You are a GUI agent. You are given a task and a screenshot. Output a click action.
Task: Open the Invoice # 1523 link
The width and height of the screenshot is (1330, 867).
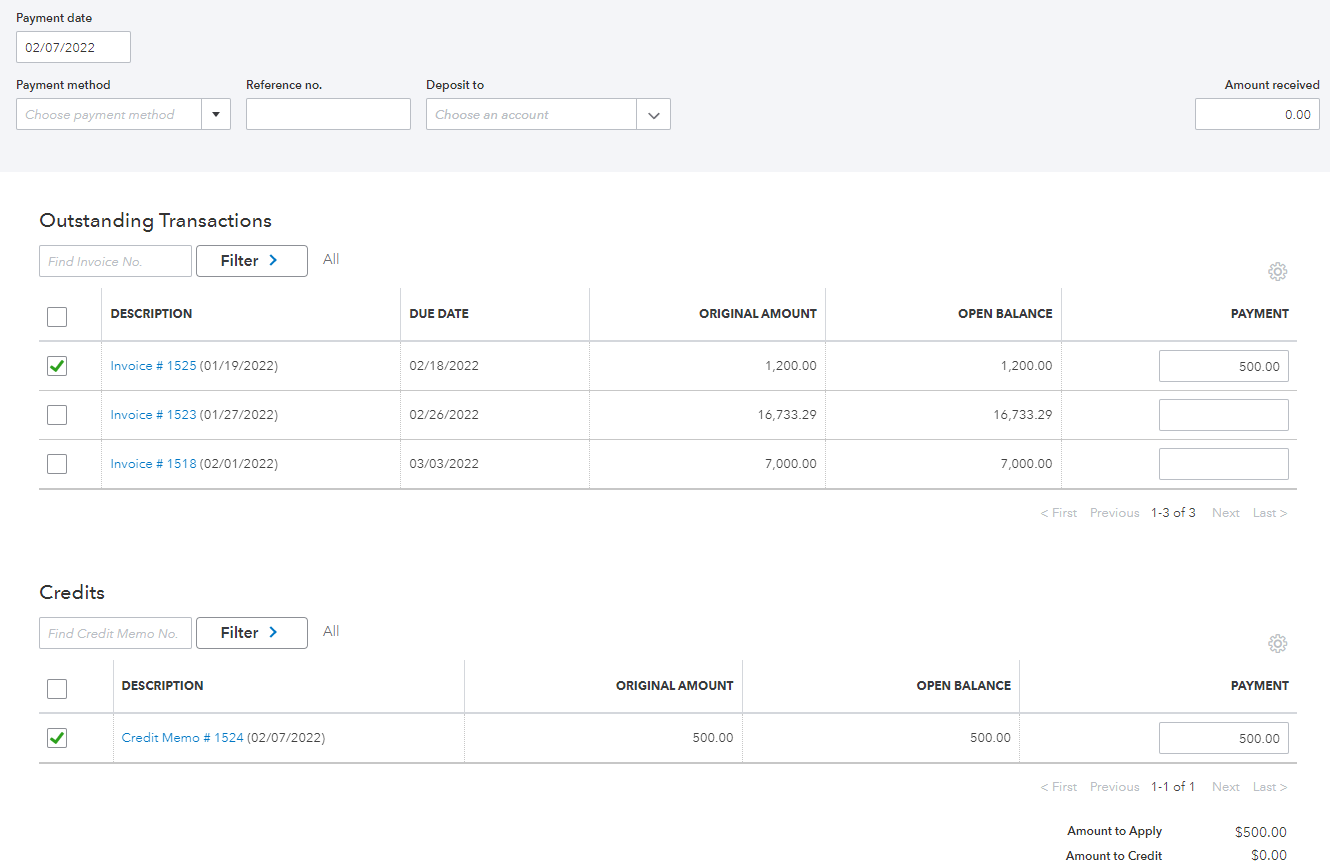coord(153,414)
